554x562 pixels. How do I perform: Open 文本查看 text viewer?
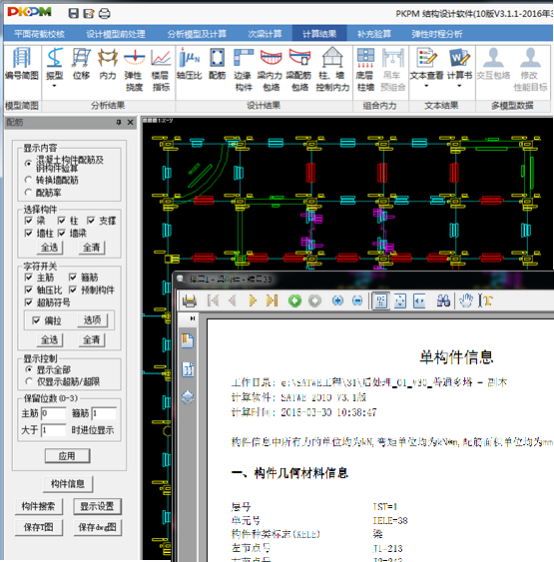point(426,63)
